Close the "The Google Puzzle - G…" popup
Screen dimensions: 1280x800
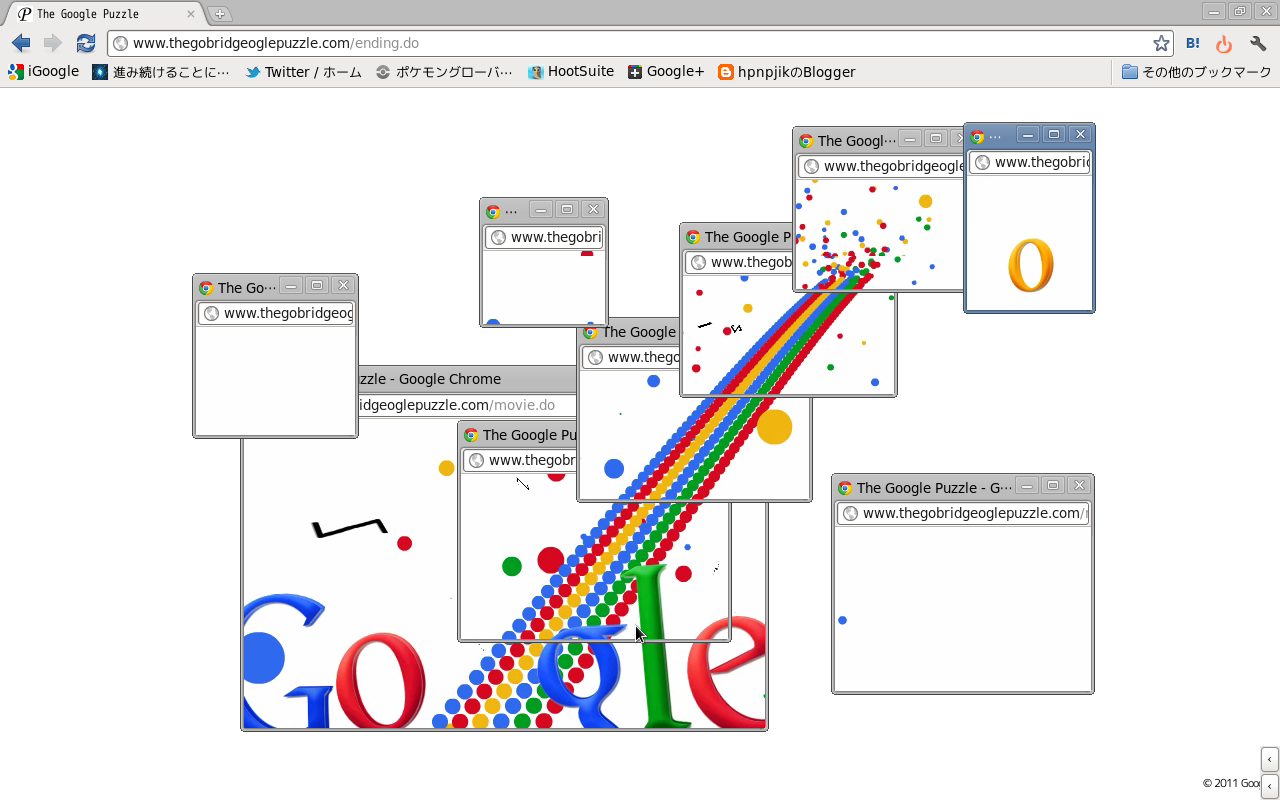[1079, 485]
